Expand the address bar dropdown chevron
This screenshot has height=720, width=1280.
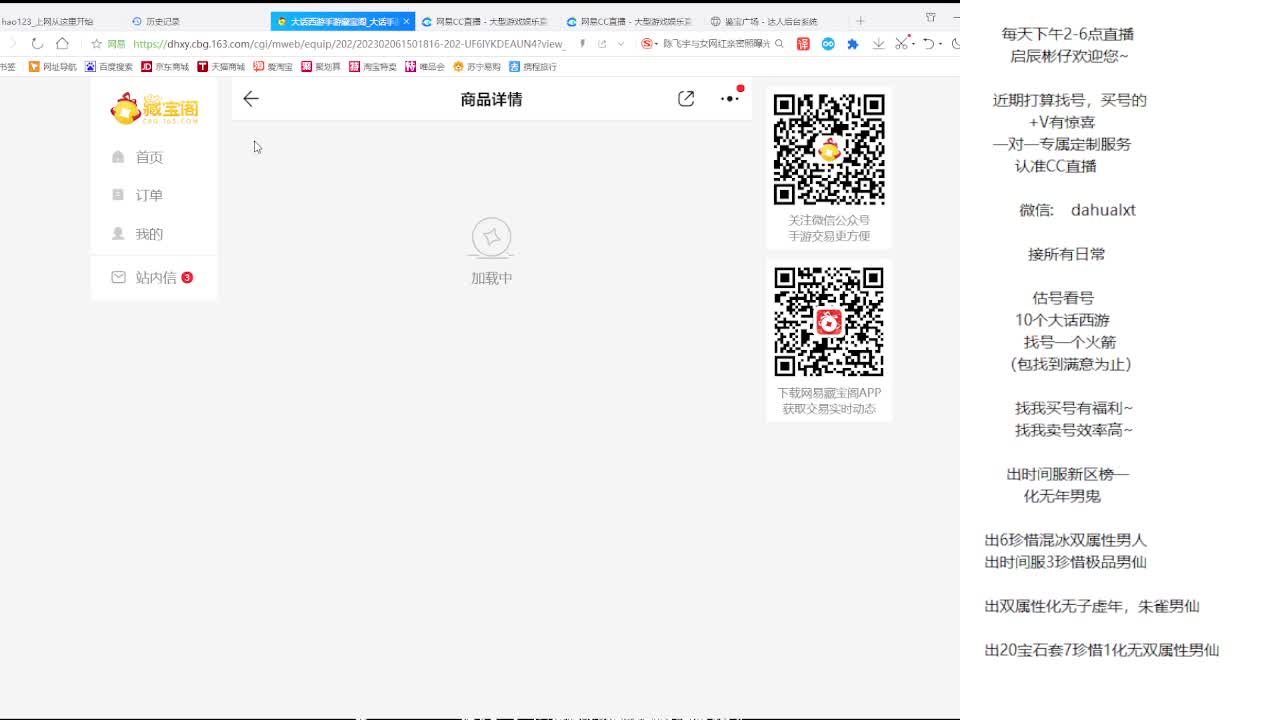click(x=621, y=44)
